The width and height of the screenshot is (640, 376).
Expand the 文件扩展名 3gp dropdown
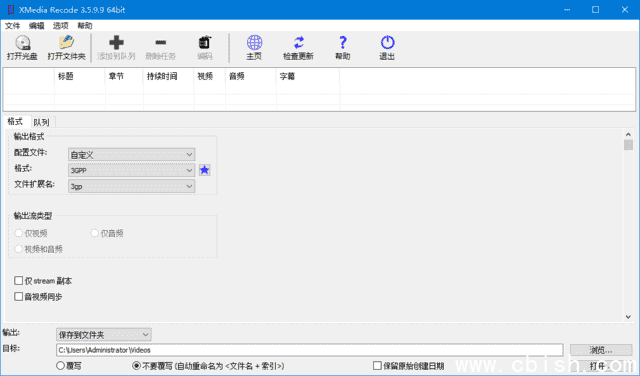[x=131, y=186]
